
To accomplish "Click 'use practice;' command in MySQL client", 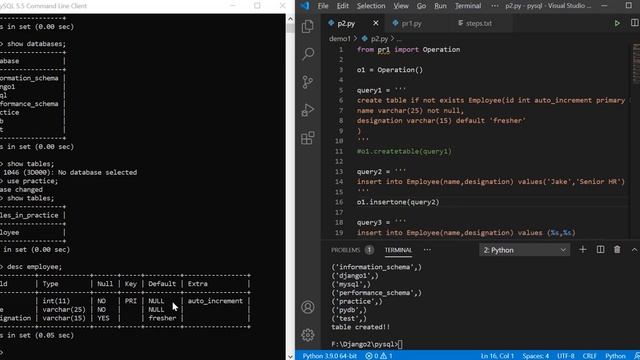I will pos(32,181).
